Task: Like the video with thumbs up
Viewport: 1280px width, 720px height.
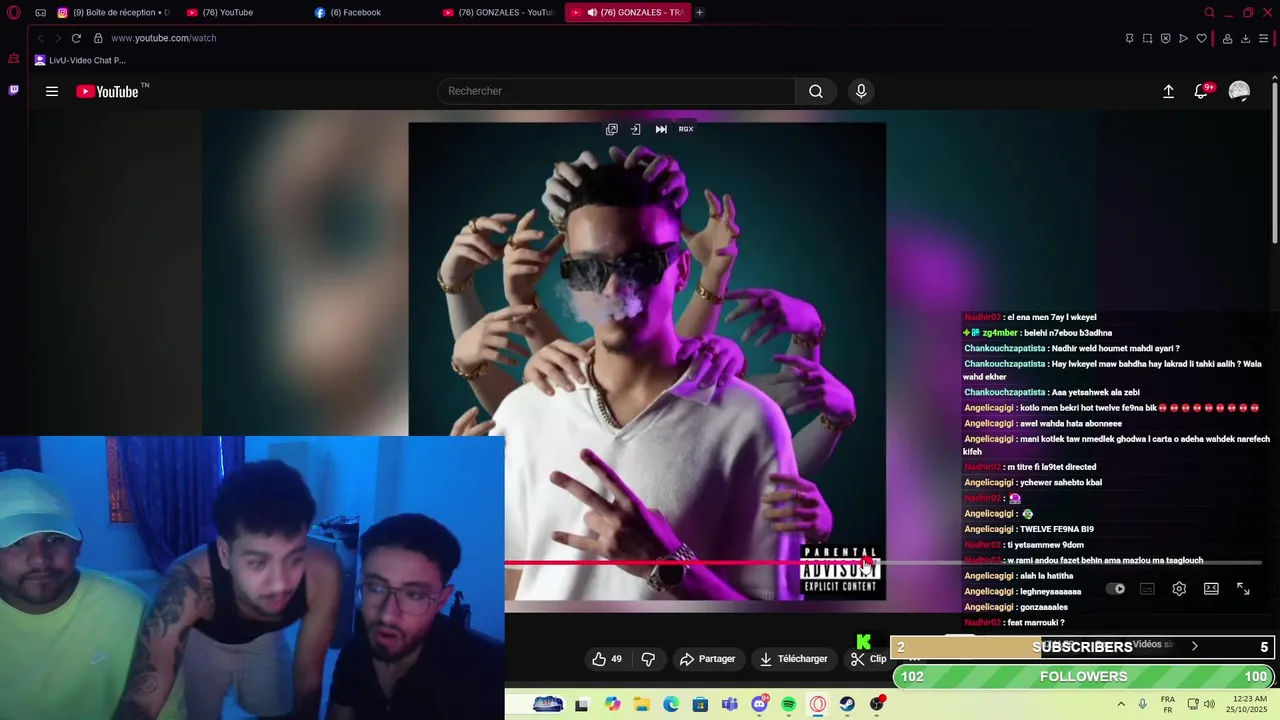Action: point(607,659)
